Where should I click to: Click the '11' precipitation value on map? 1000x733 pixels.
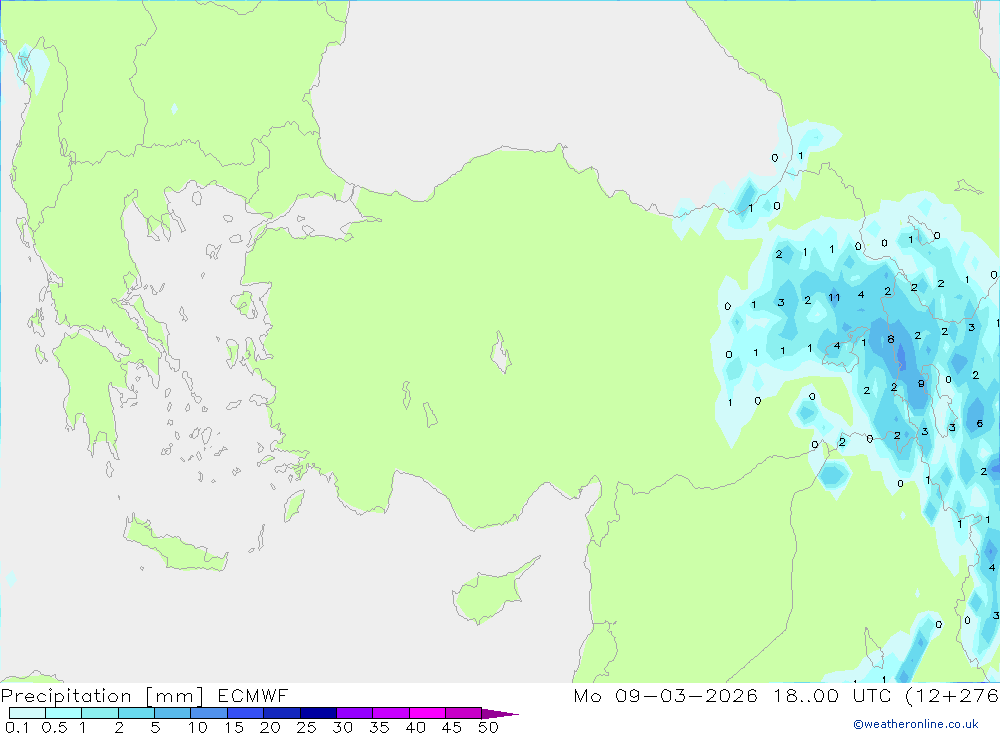pyautogui.click(x=834, y=297)
